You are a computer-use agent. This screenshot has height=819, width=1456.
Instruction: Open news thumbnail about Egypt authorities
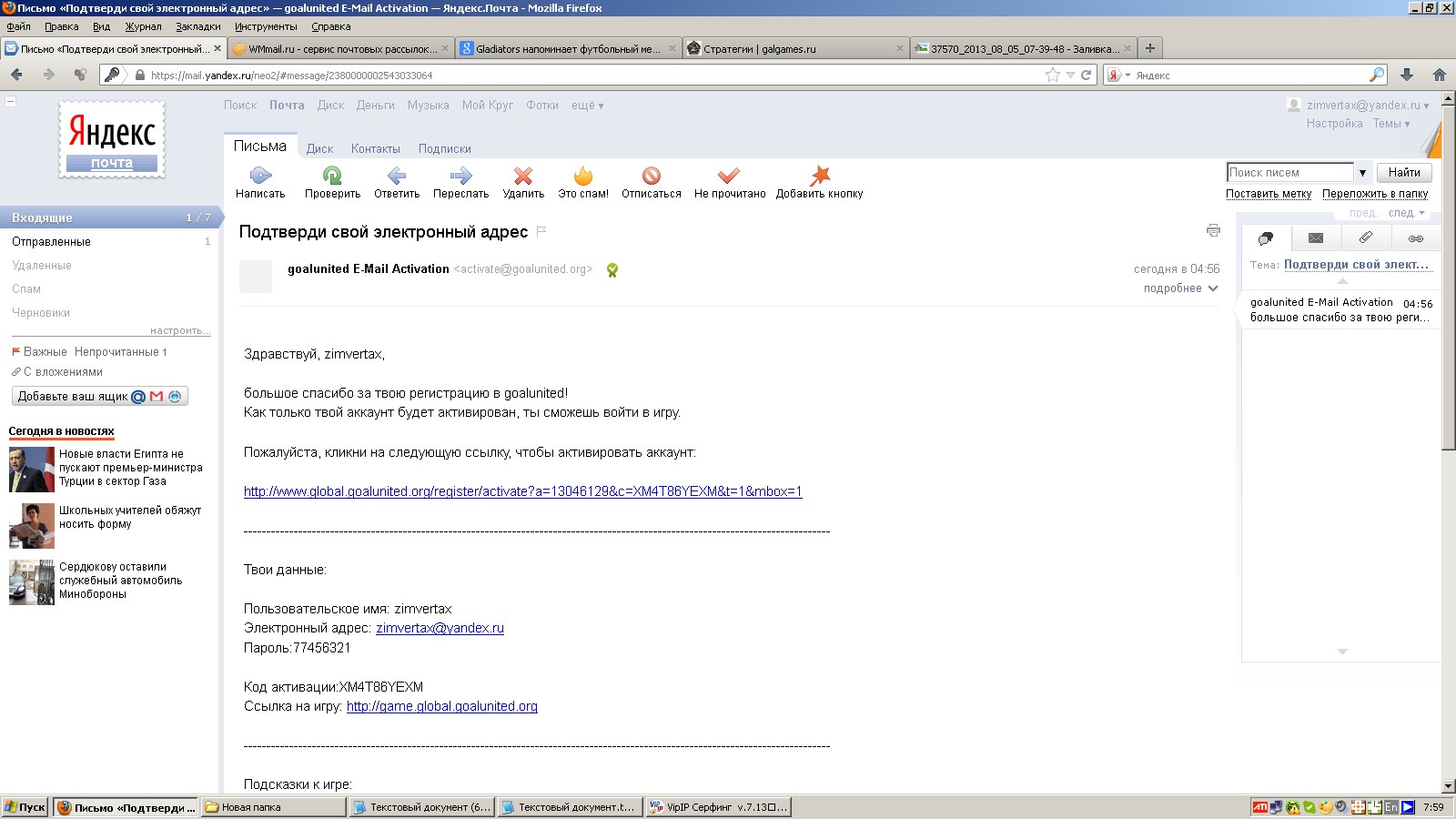click(x=32, y=470)
